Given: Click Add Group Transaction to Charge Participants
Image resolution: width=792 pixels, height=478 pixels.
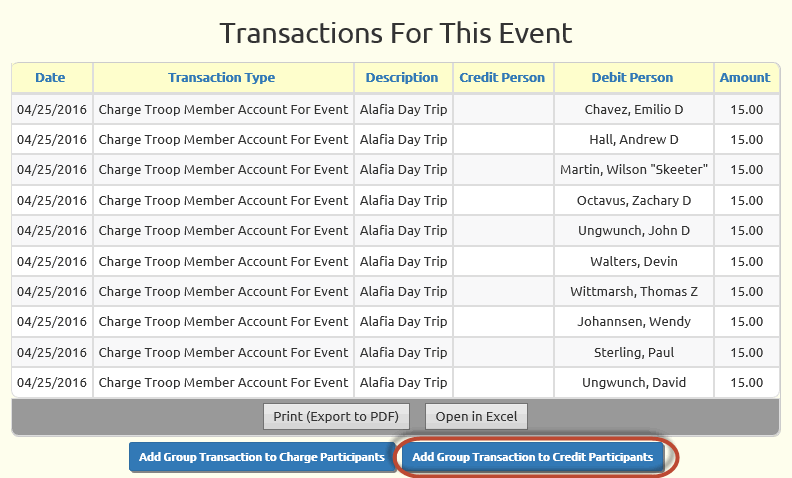Looking at the screenshot, I should click(x=262, y=457).
